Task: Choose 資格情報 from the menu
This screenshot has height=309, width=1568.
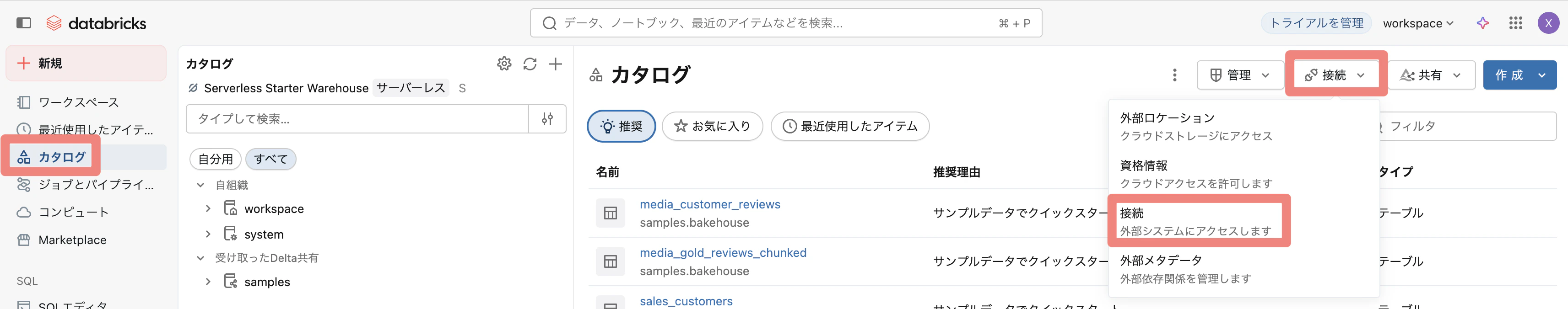Action: (x=1244, y=174)
